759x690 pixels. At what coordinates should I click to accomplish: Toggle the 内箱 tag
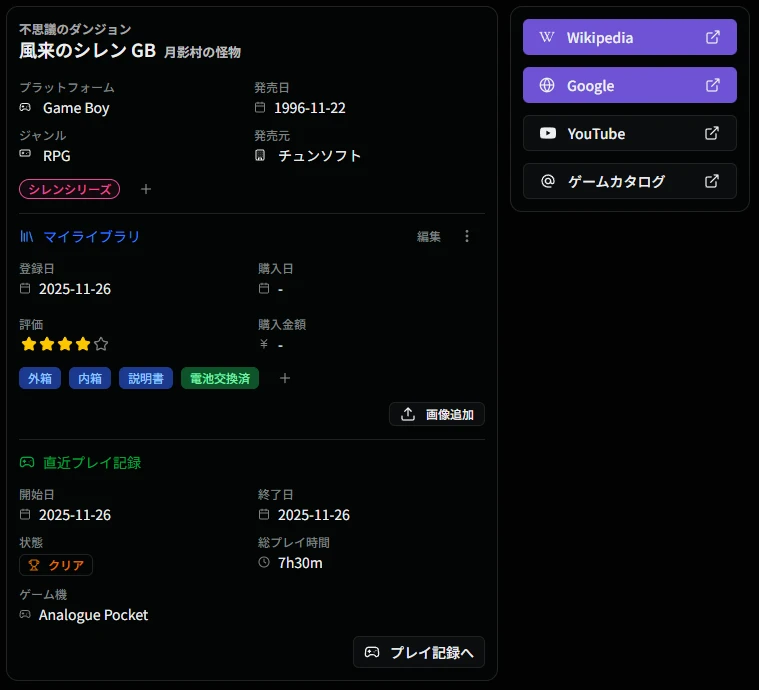[90, 378]
